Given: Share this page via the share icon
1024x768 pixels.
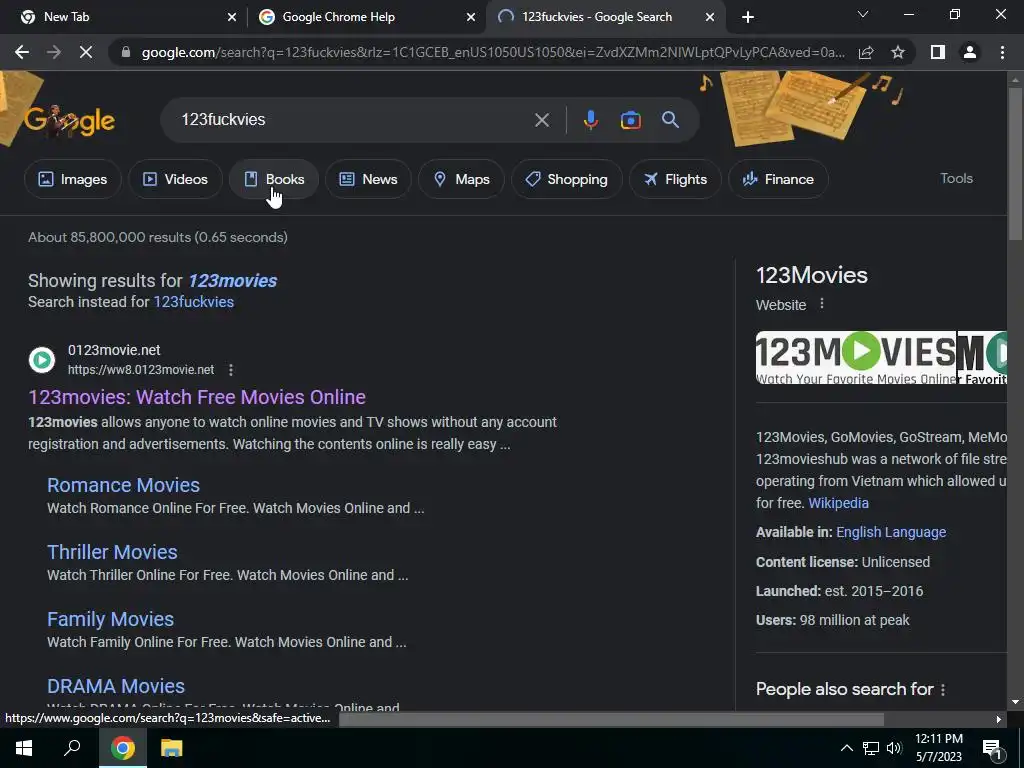Looking at the screenshot, I should [x=866, y=52].
